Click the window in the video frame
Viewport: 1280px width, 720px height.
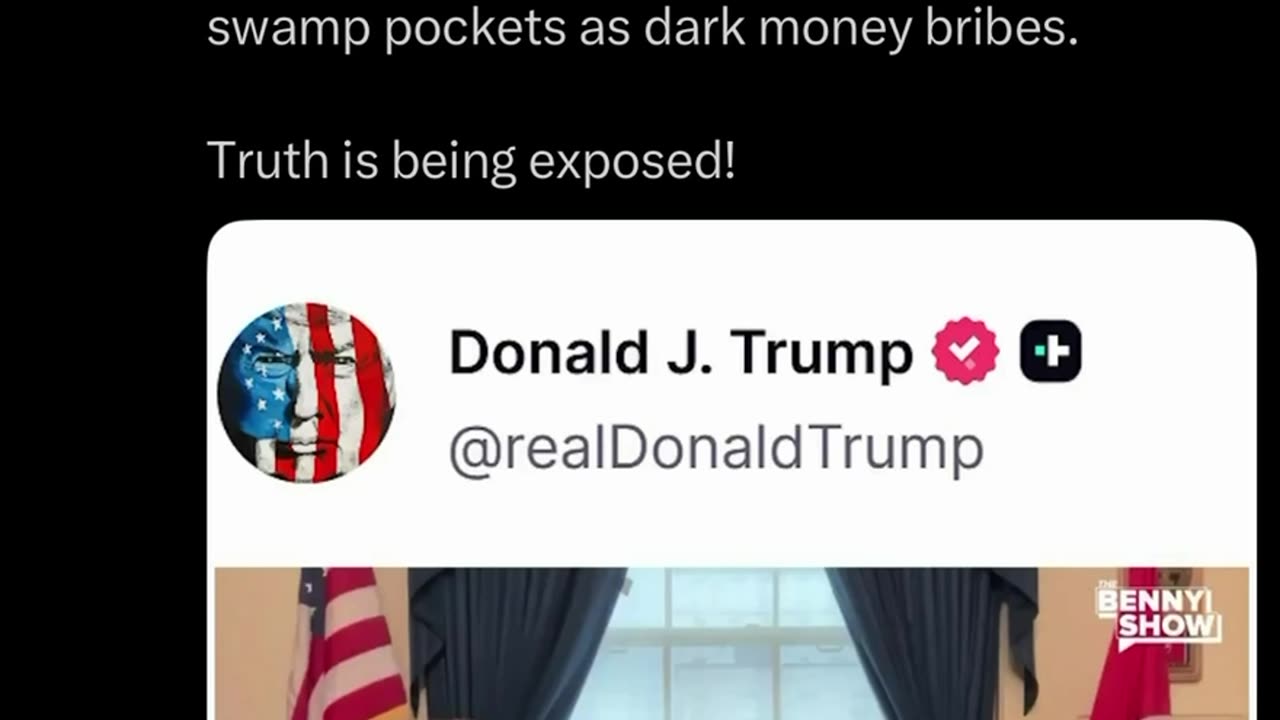(727, 644)
